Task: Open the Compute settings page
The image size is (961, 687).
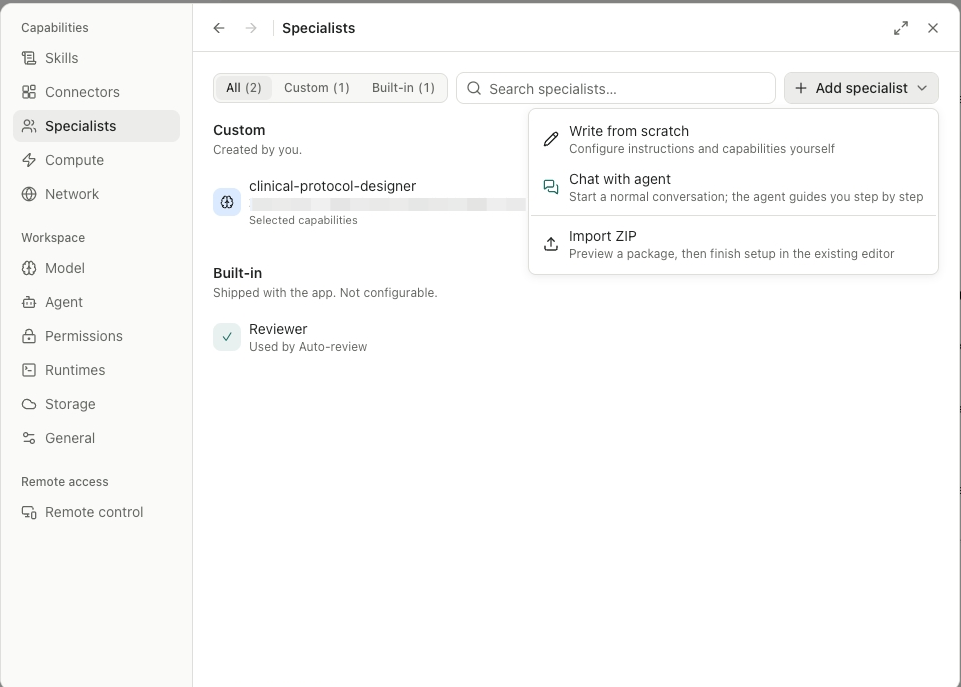Action: point(96,160)
